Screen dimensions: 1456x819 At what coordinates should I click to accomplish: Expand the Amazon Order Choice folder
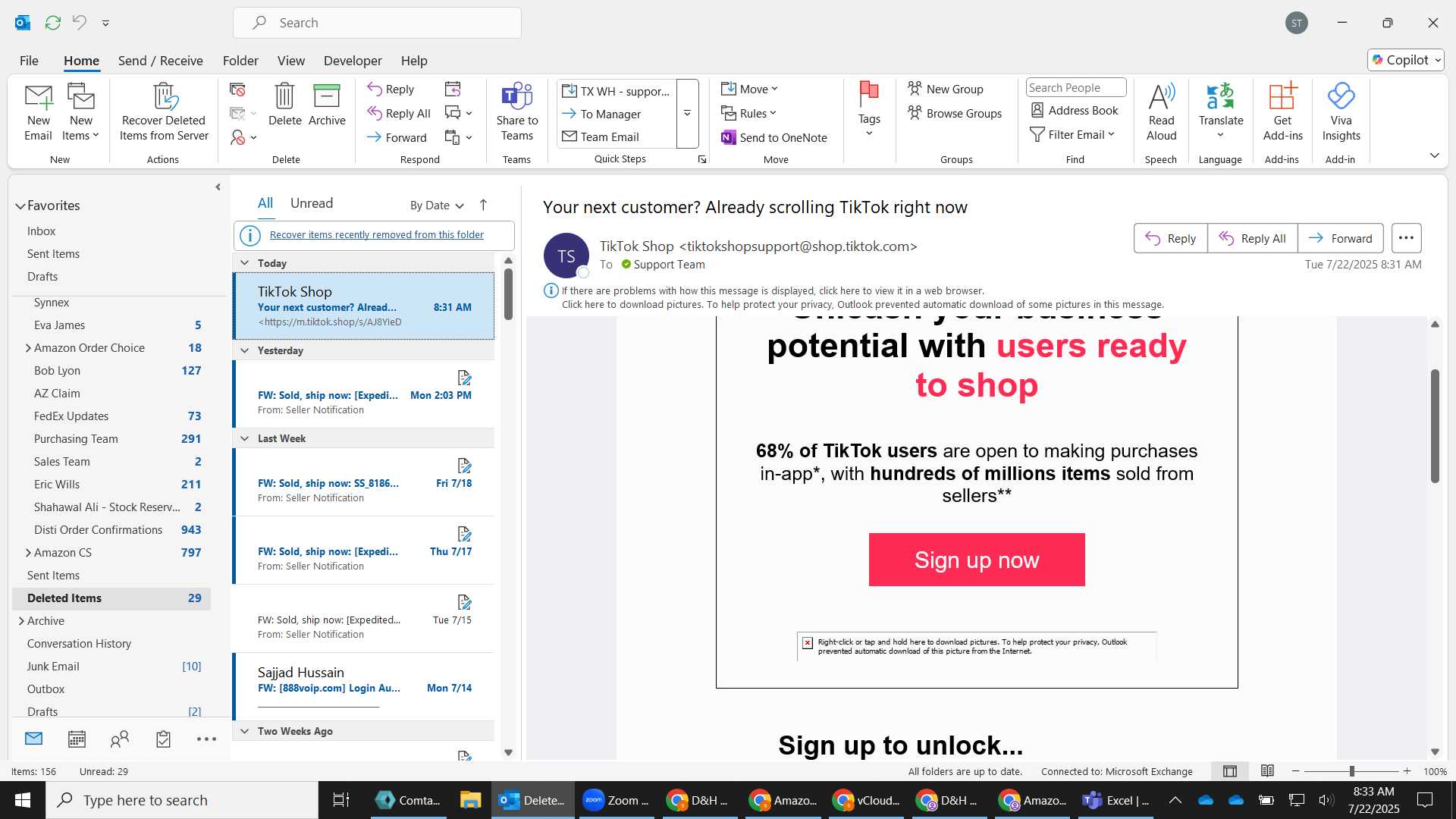pyautogui.click(x=28, y=348)
